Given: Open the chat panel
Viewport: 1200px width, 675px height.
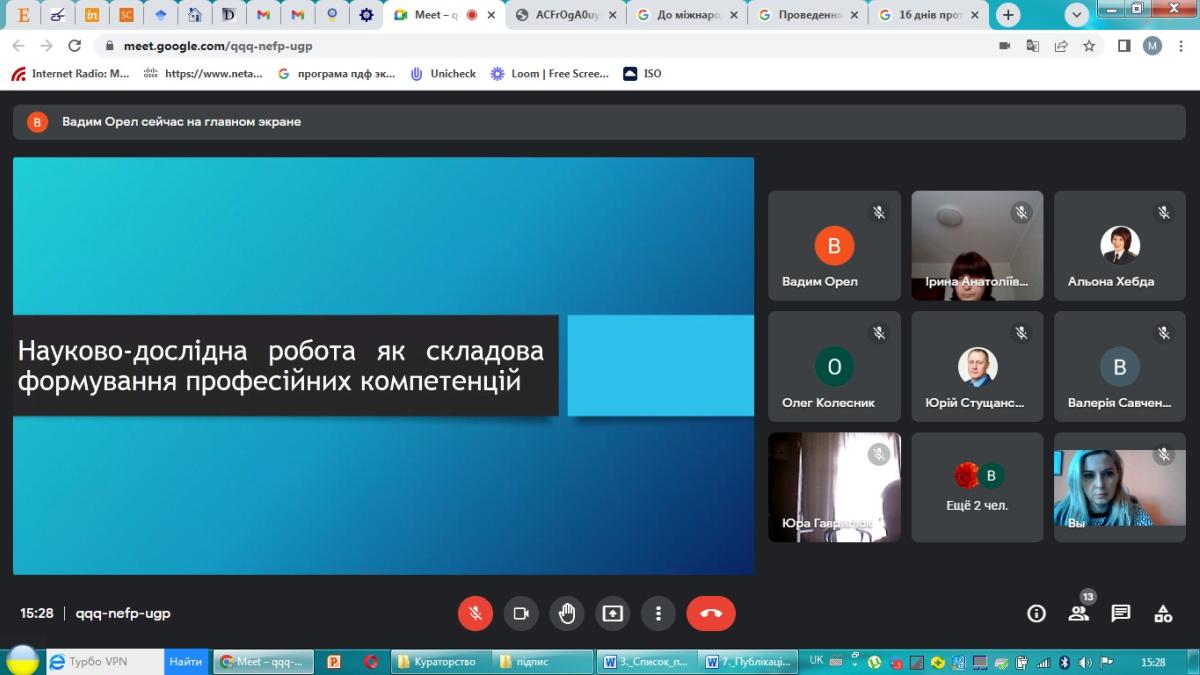Looking at the screenshot, I should [x=1120, y=613].
